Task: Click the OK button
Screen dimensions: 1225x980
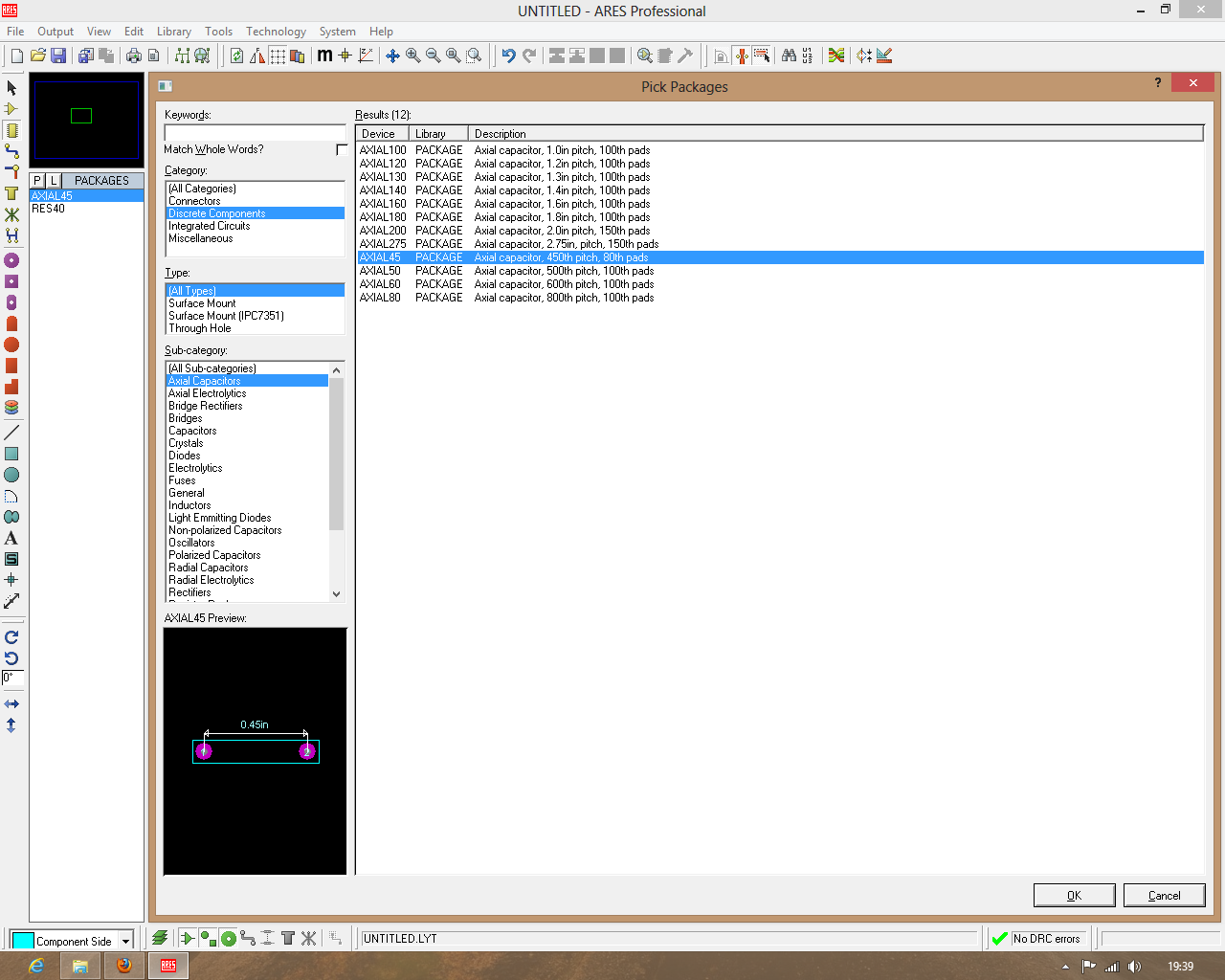Action: [x=1074, y=895]
